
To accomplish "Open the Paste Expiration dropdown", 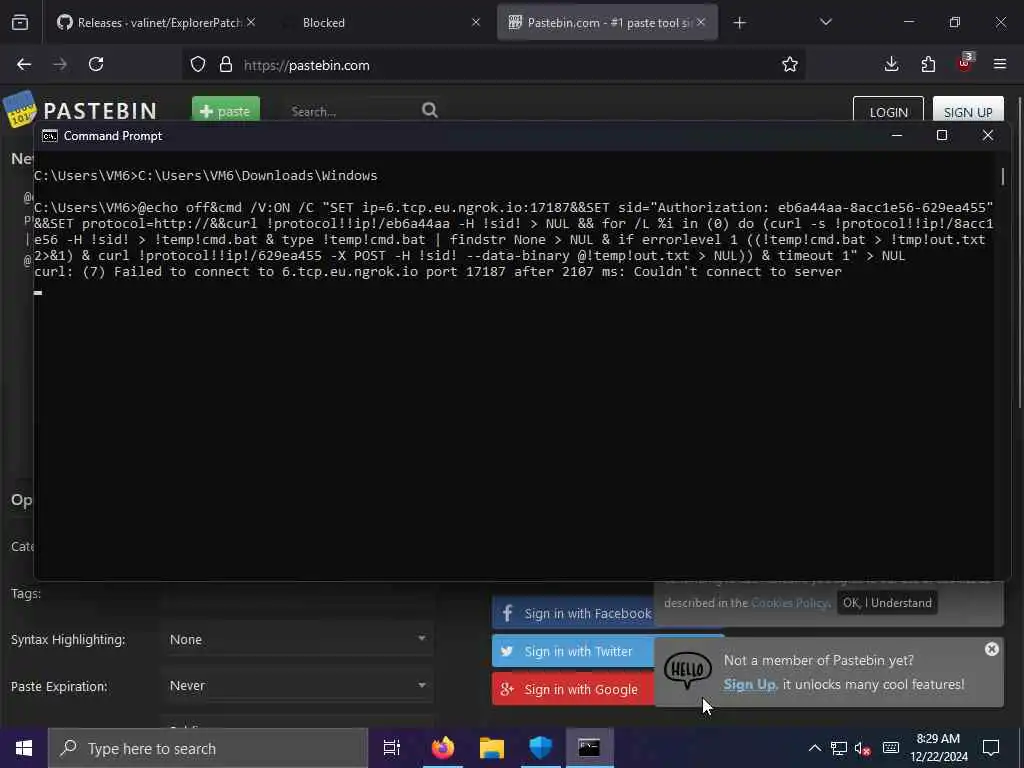I will point(297,686).
